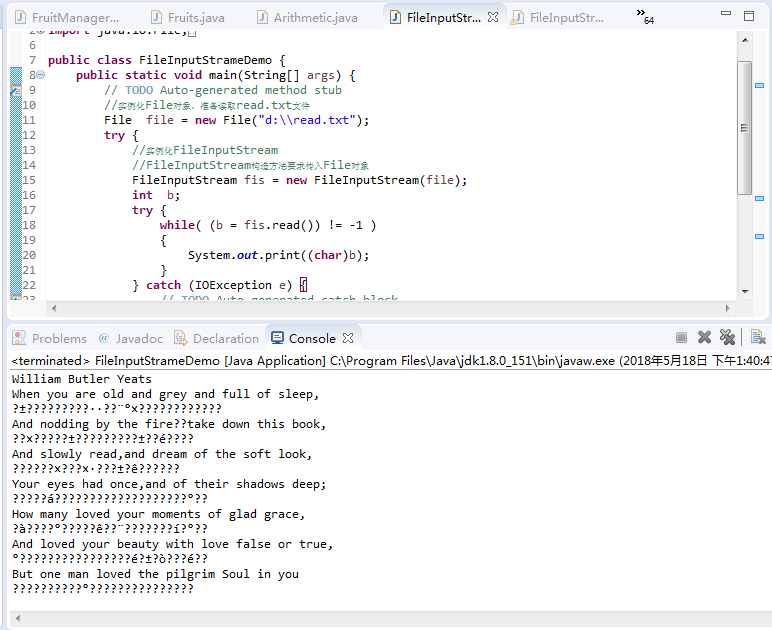The height and width of the screenshot is (630, 772).
Task: Close the Console view tab
Action: pos(348,338)
